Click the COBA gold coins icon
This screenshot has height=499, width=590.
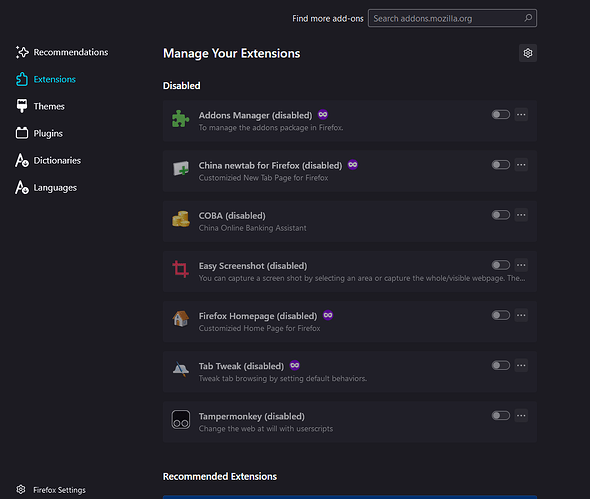tap(181, 219)
